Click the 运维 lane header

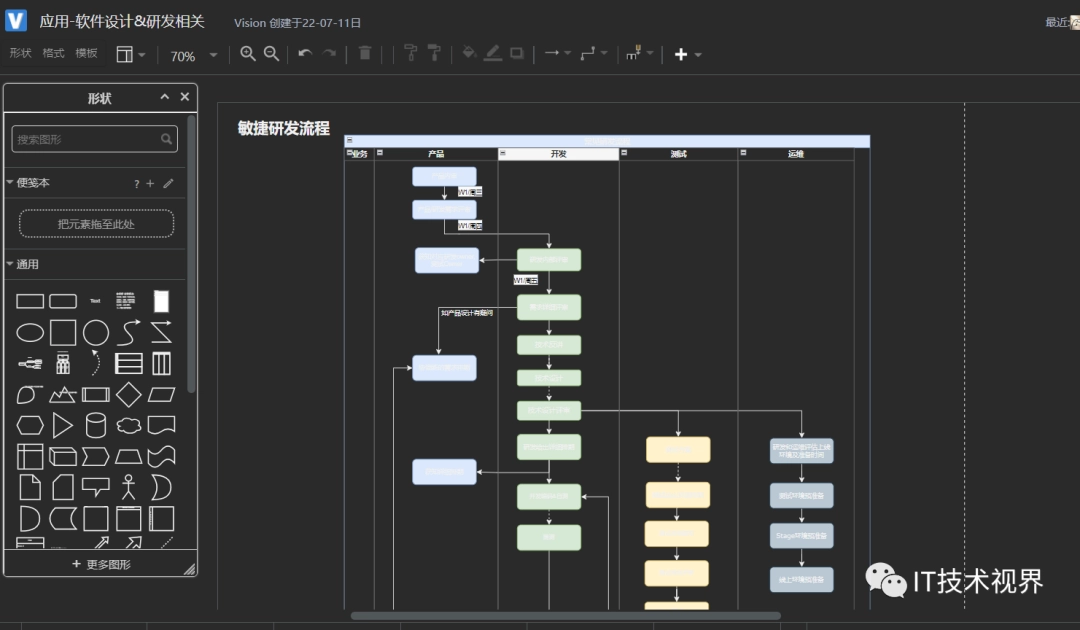click(x=796, y=154)
